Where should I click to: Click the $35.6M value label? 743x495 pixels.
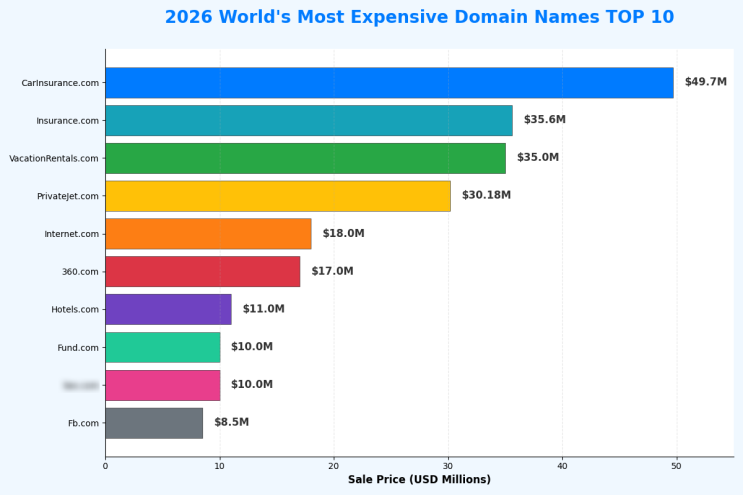coord(545,119)
